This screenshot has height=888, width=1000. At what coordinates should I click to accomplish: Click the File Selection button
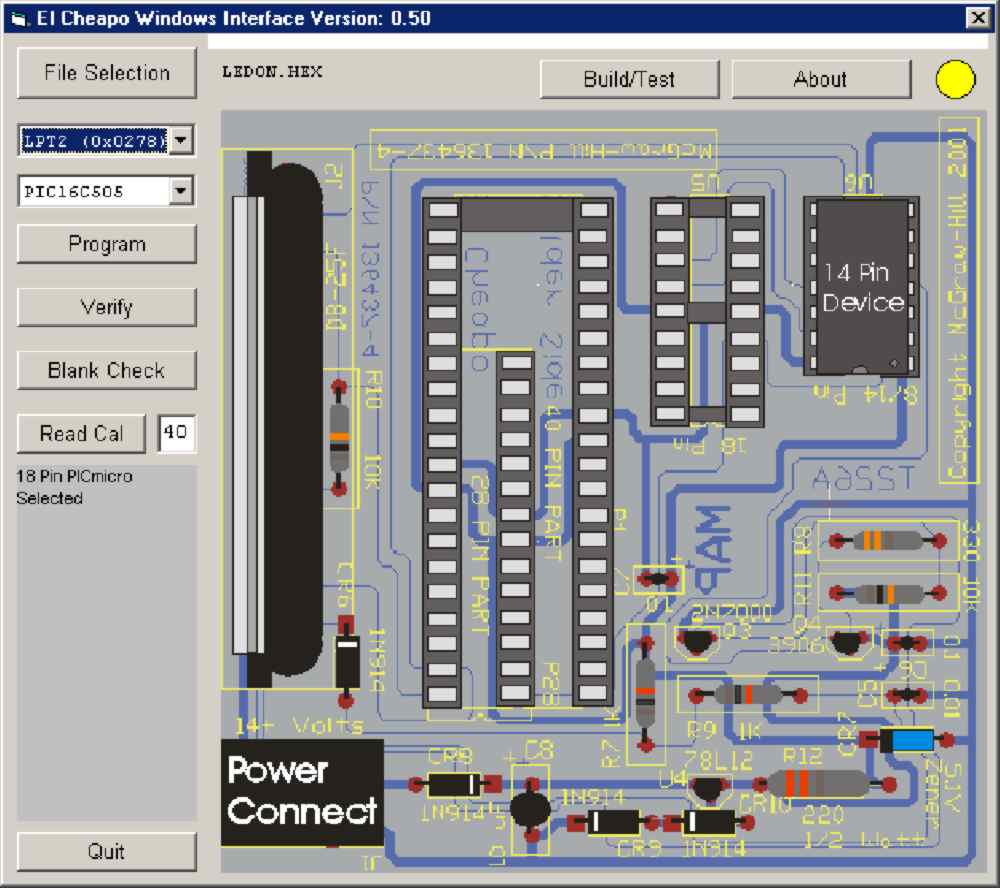click(x=107, y=73)
